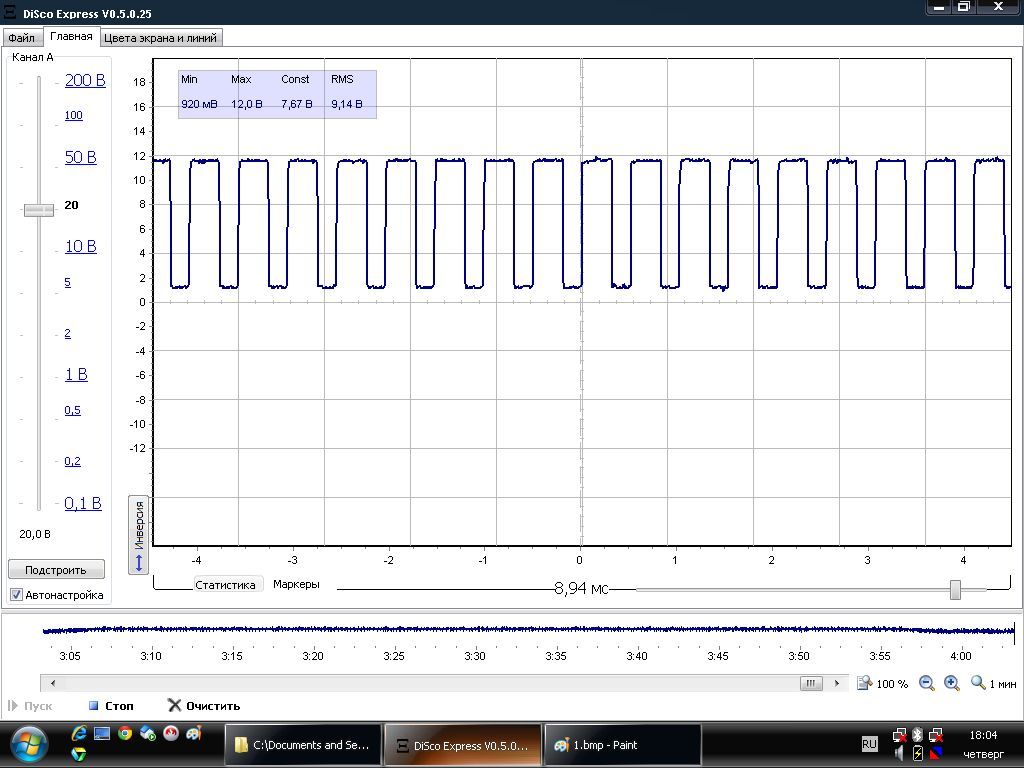Click the RU language indicator
The height and width of the screenshot is (768, 1024).
click(x=869, y=744)
